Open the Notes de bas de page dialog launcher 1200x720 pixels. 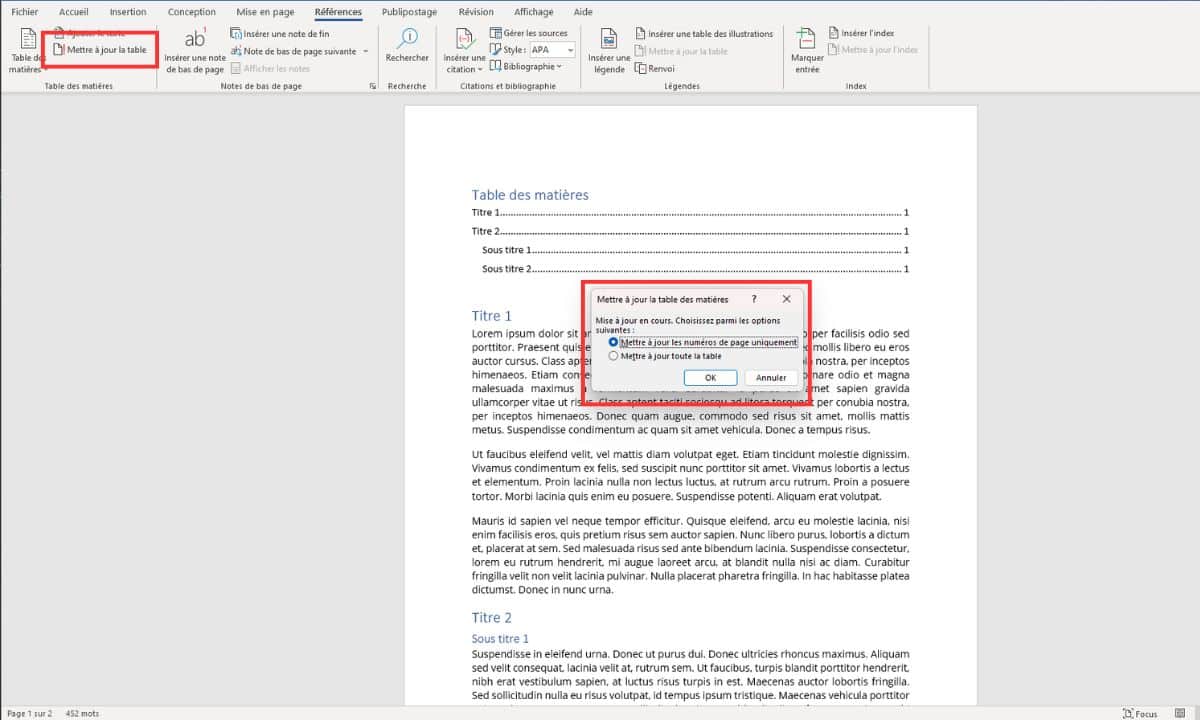[x=373, y=87]
